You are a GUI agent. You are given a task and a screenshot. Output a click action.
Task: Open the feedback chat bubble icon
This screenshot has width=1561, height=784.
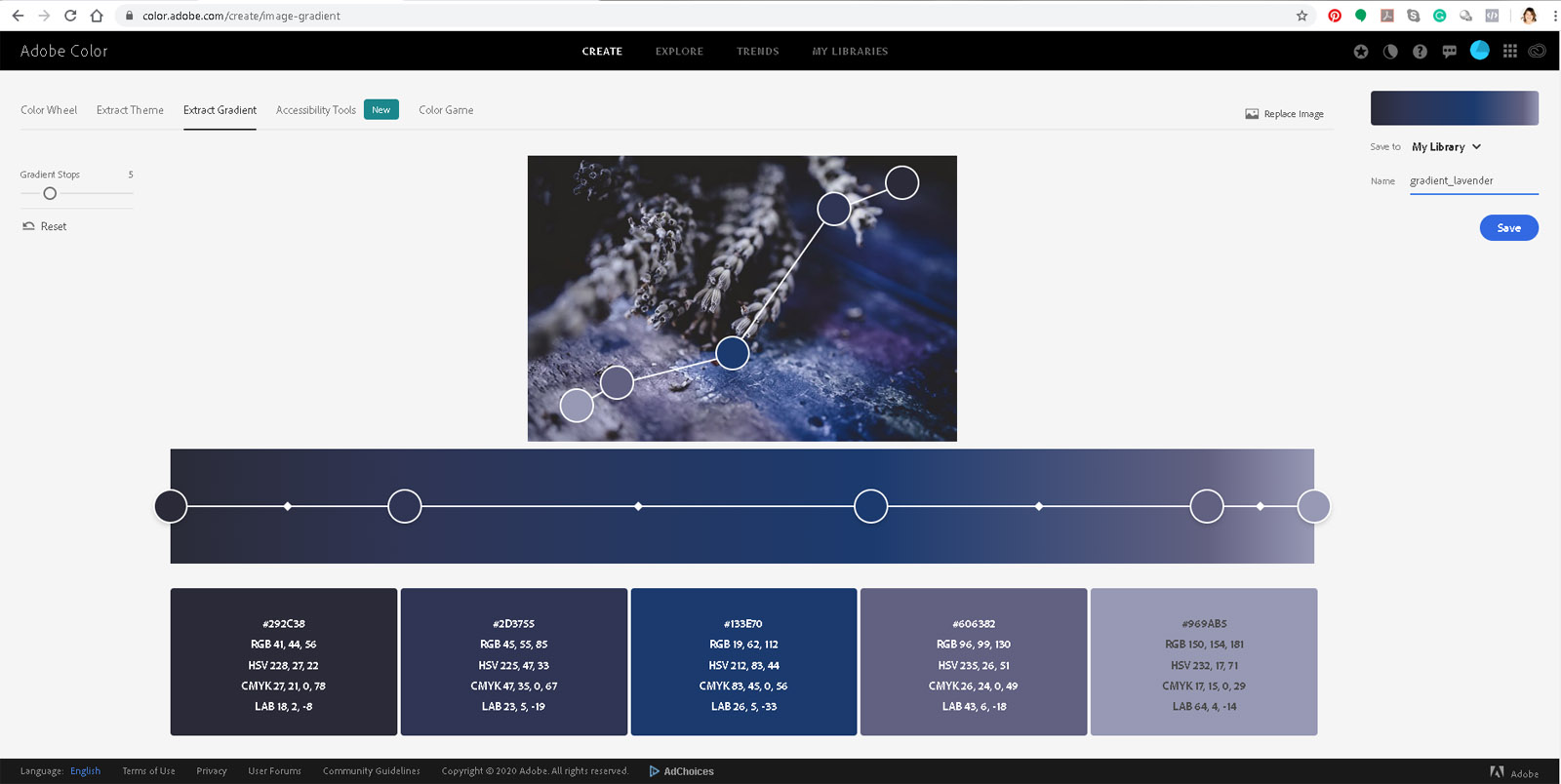(1449, 52)
